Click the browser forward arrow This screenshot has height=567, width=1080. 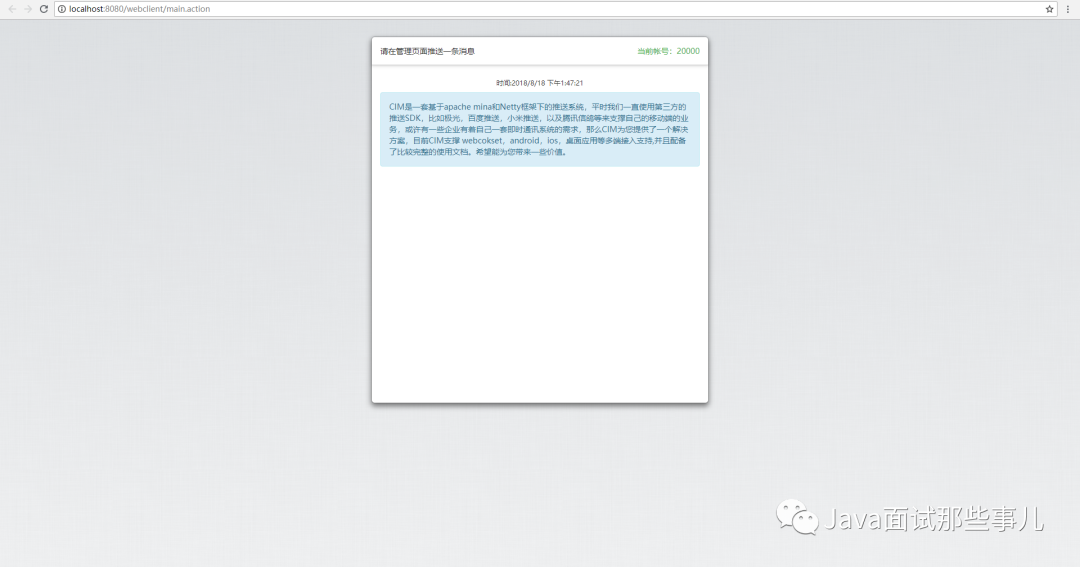point(28,9)
